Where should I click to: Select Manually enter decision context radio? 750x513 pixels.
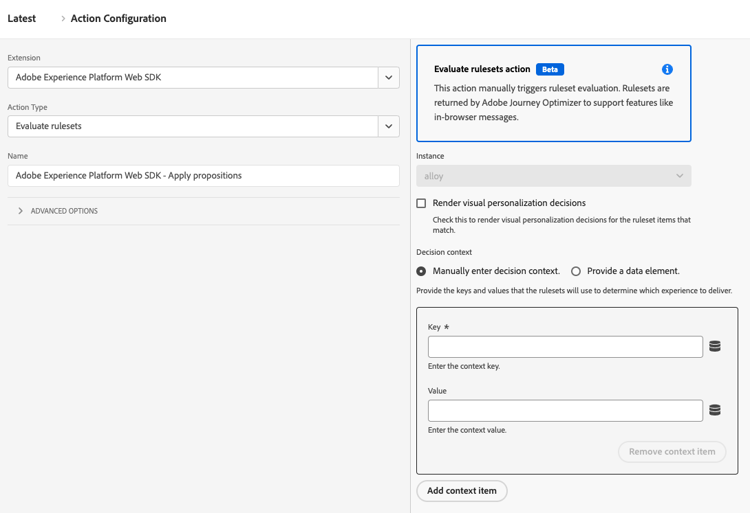click(422, 271)
